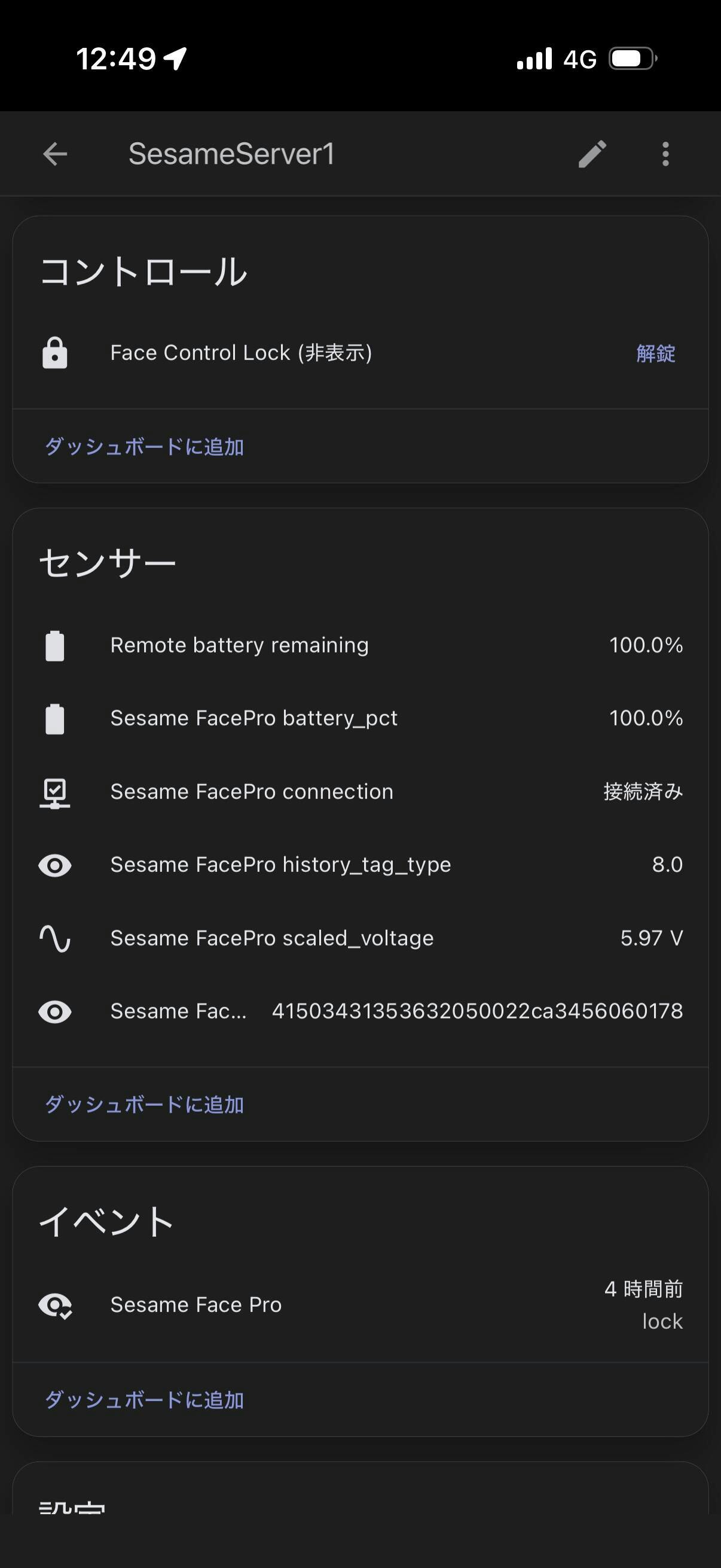Add the コントロール card to dashboard
This screenshot has width=721, height=1568.
(144, 447)
